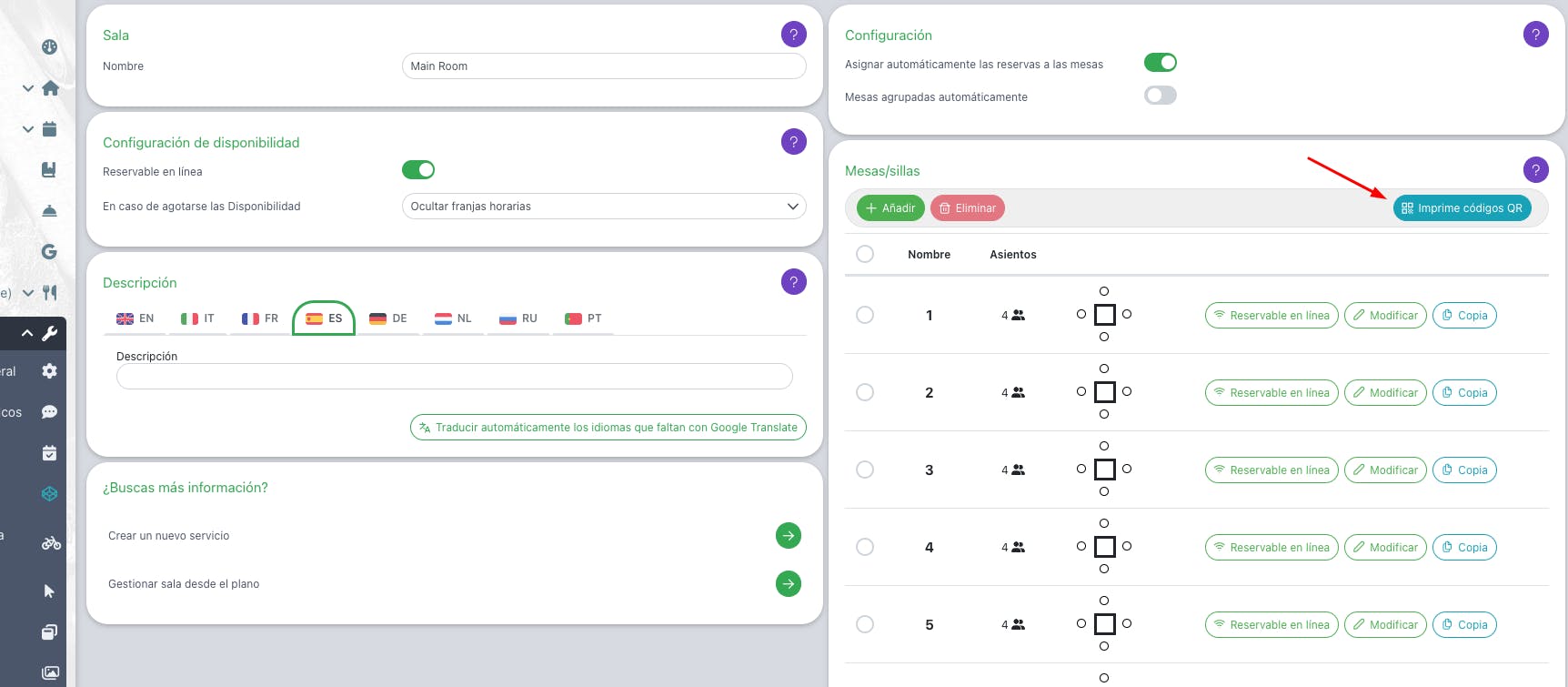
Task: Select the radio button for table 3
Action: click(x=865, y=470)
